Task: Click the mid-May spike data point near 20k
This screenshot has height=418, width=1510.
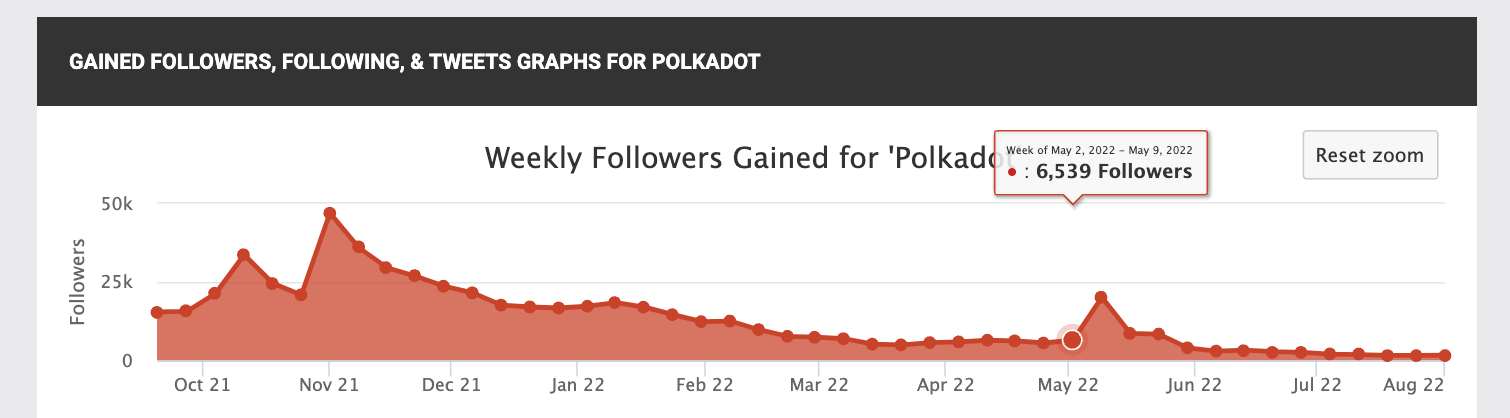Action: point(1101,297)
